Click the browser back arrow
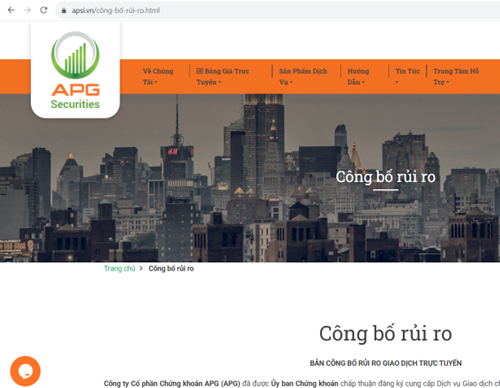The height and width of the screenshot is (388, 500). [11, 10]
